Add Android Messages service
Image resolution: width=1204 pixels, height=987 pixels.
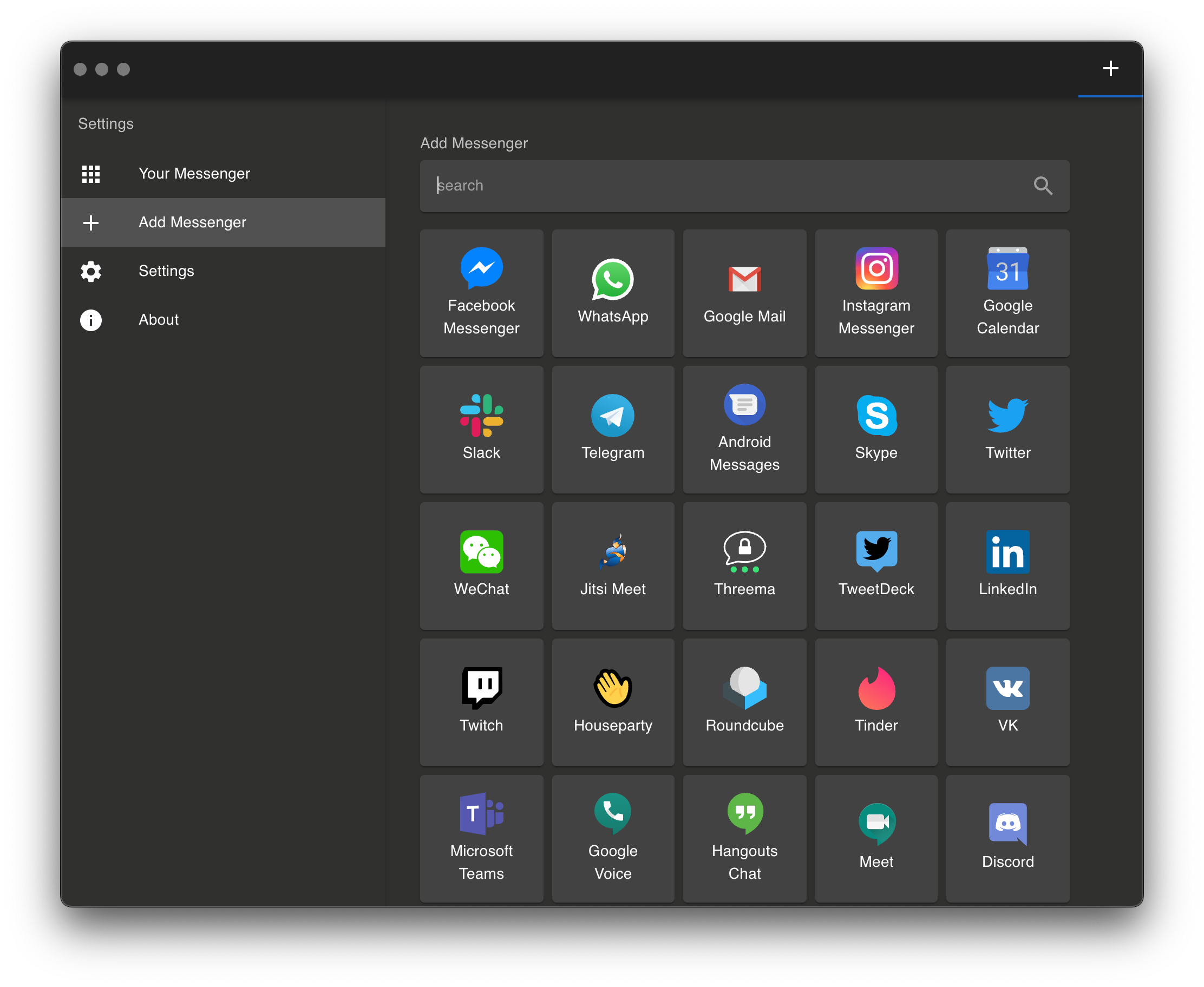[x=744, y=429]
